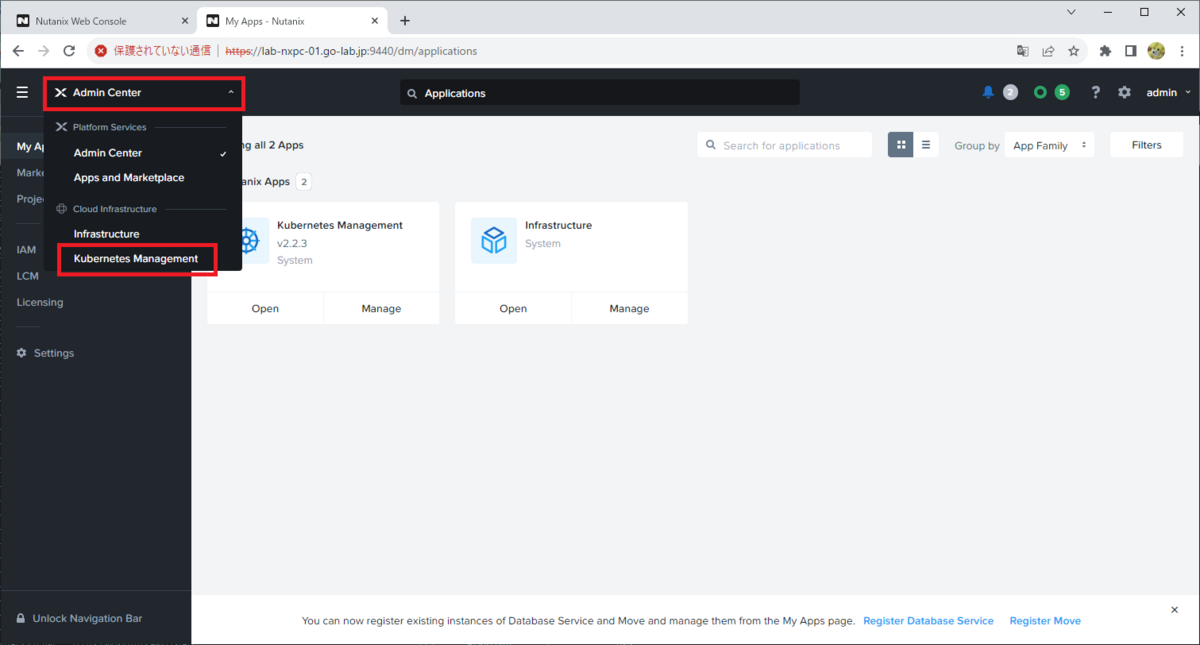The height and width of the screenshot is (645, 1200).
Task: Open the hamburger navigation menu
Action: point(22,92)
